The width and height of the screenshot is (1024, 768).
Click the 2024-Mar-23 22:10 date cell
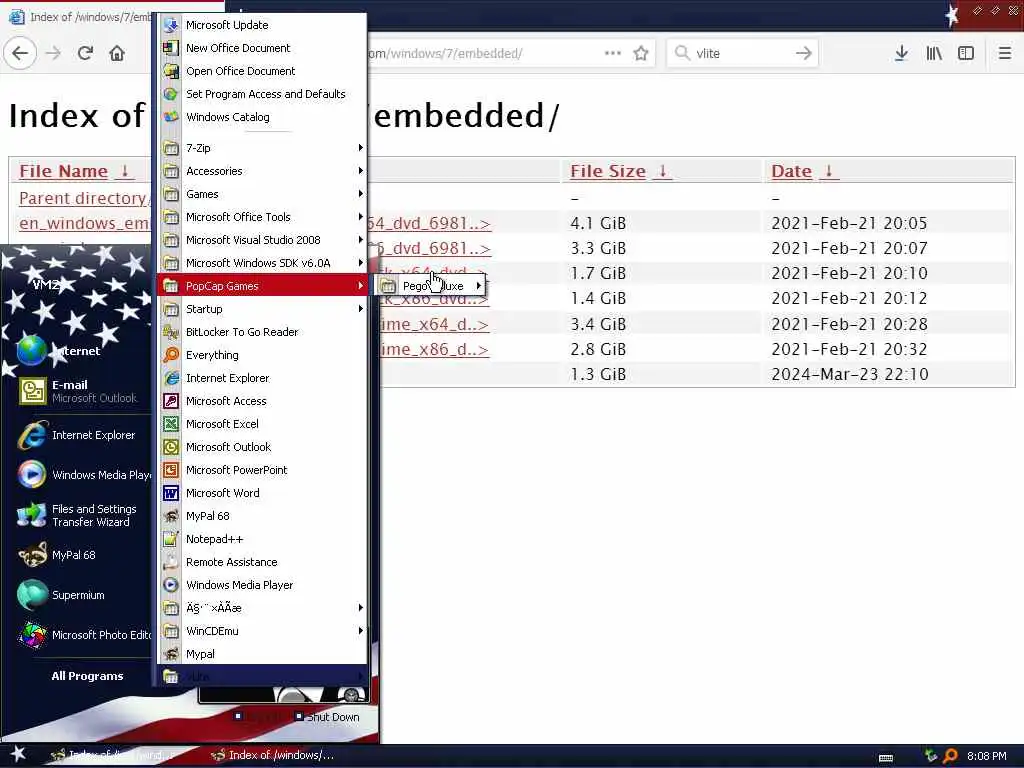(850, 374)
